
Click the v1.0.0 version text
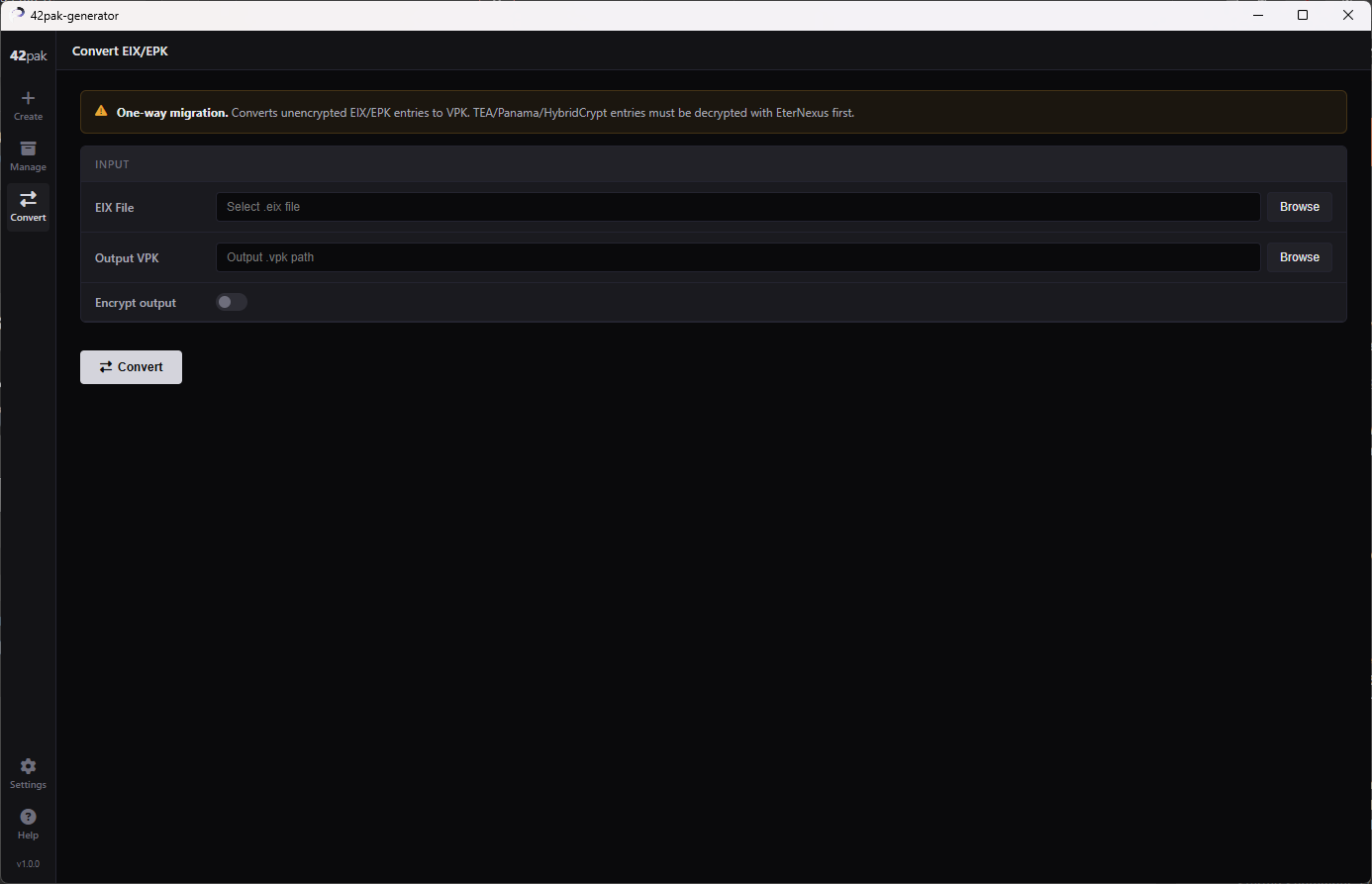point(28,864)
